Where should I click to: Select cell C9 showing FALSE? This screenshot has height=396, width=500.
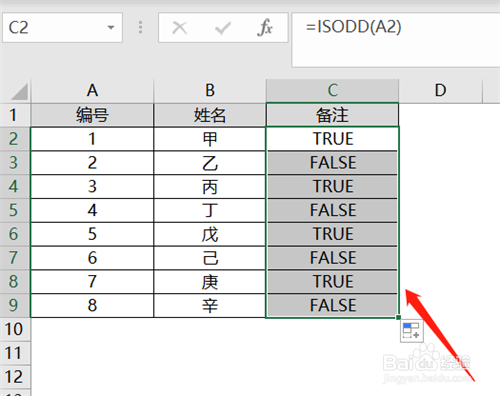[x=332, y=305]
